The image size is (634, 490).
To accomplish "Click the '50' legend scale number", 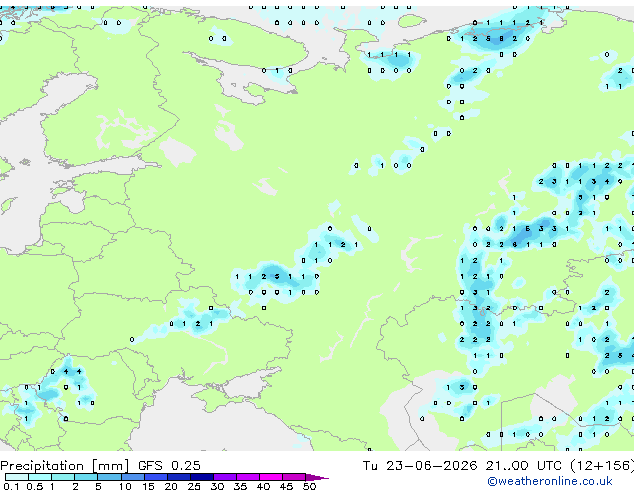I will tap(309, 486).
